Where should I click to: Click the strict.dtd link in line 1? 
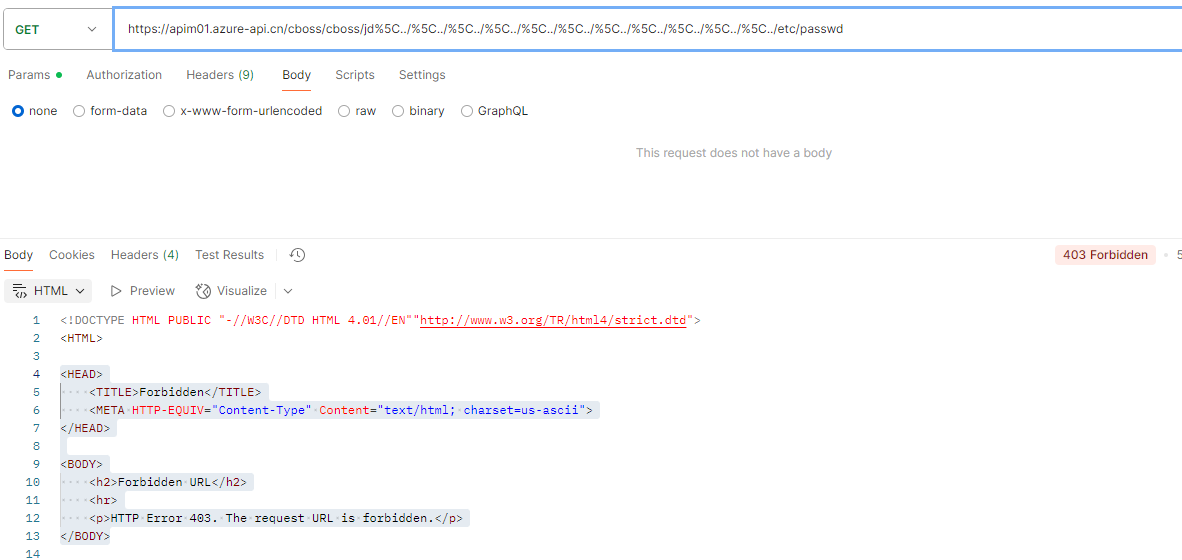pyautogui.click(x=553, y=320)
